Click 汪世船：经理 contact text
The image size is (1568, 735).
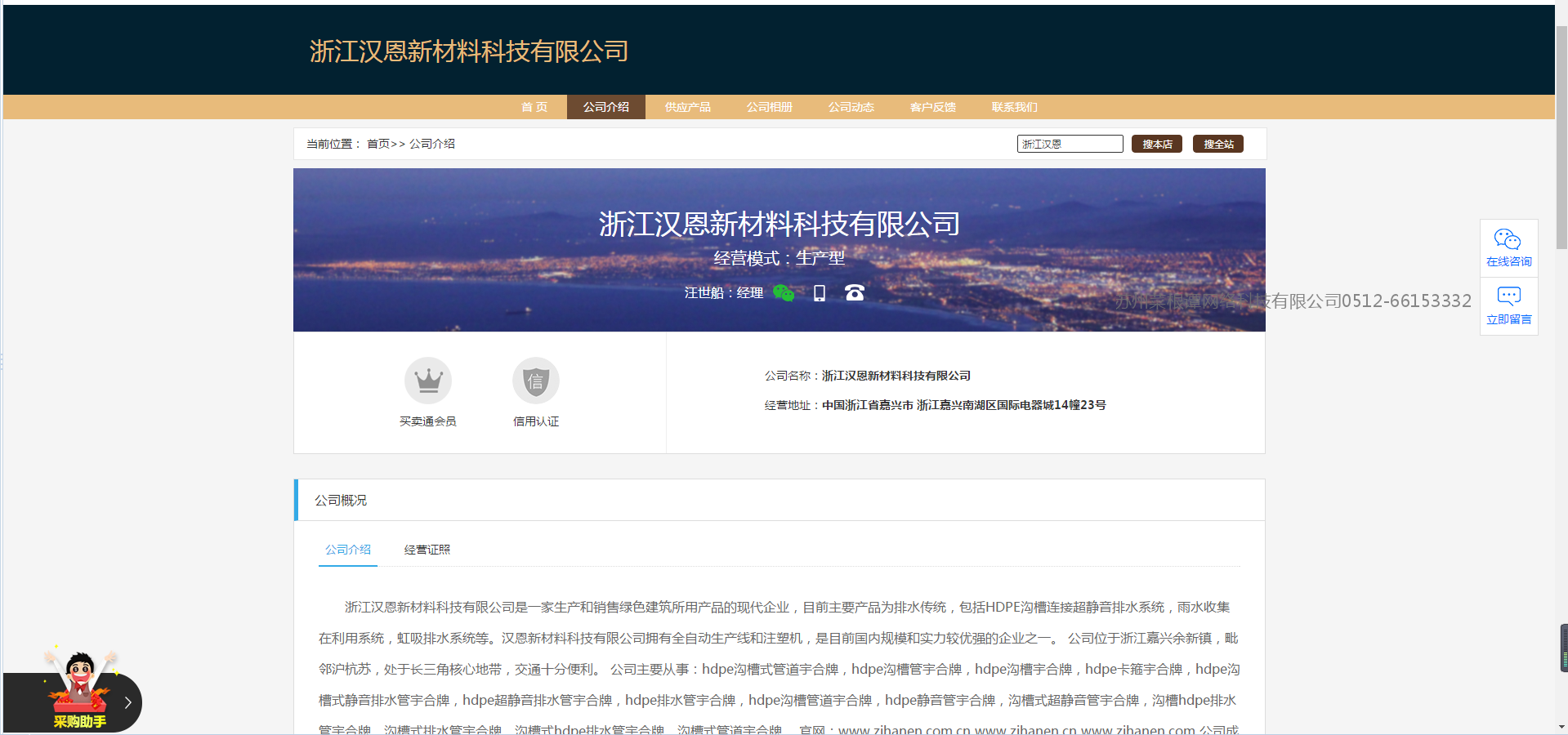(x=724, y=293)
